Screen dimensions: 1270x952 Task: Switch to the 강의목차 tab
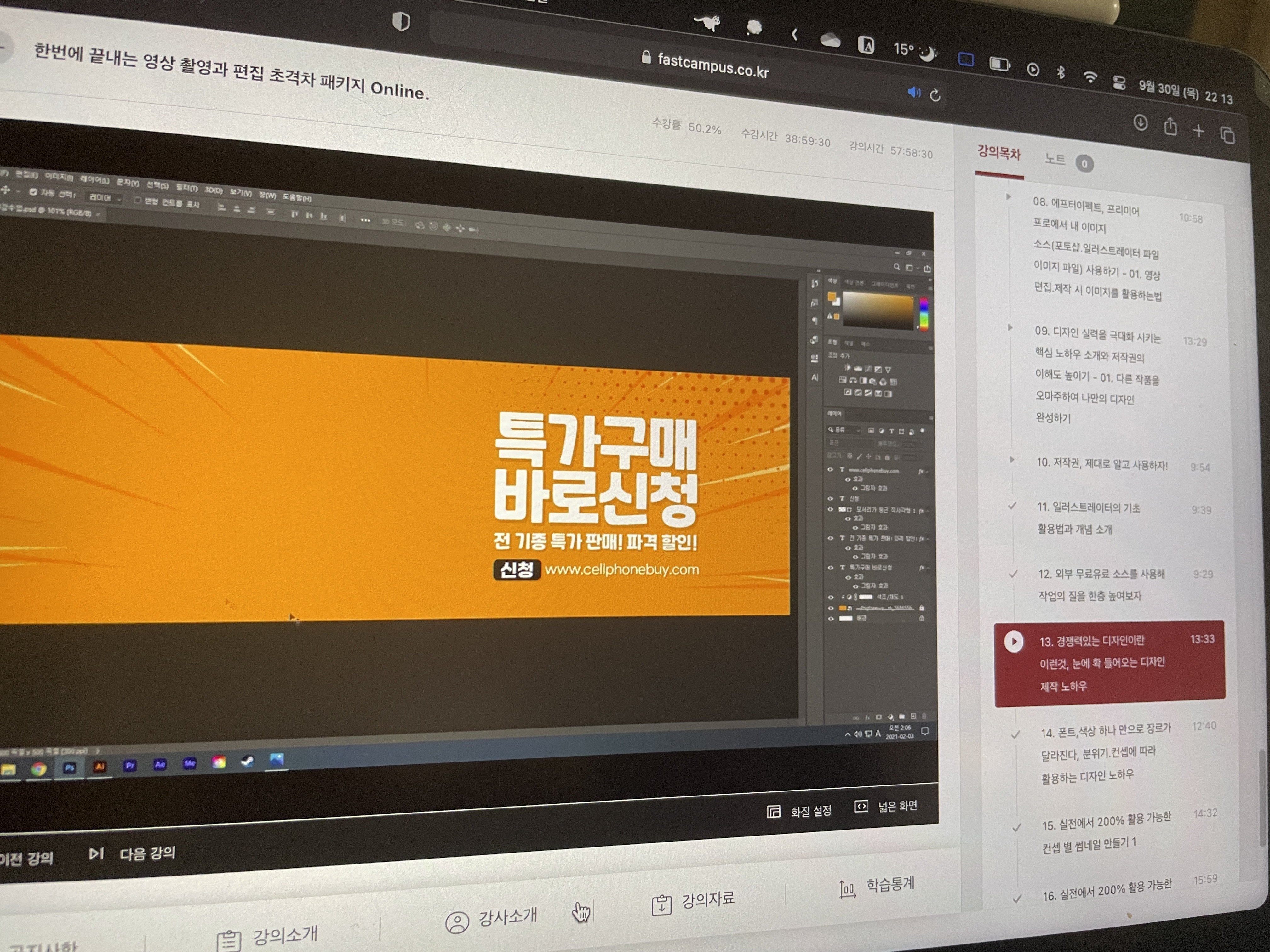(x=999, y=153)
